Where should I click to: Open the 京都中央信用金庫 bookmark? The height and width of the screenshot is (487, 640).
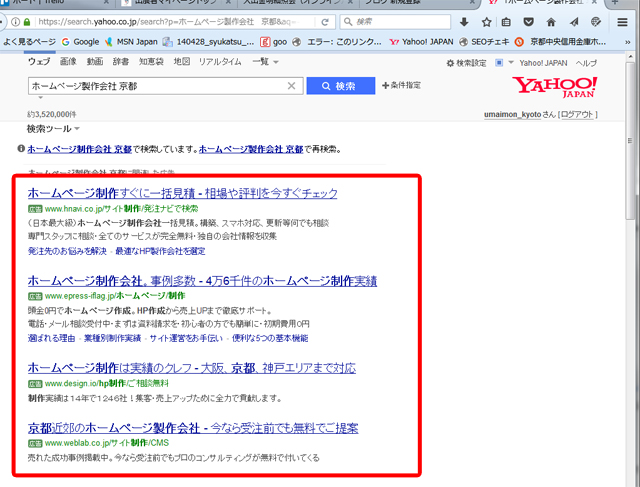point(560,42)
